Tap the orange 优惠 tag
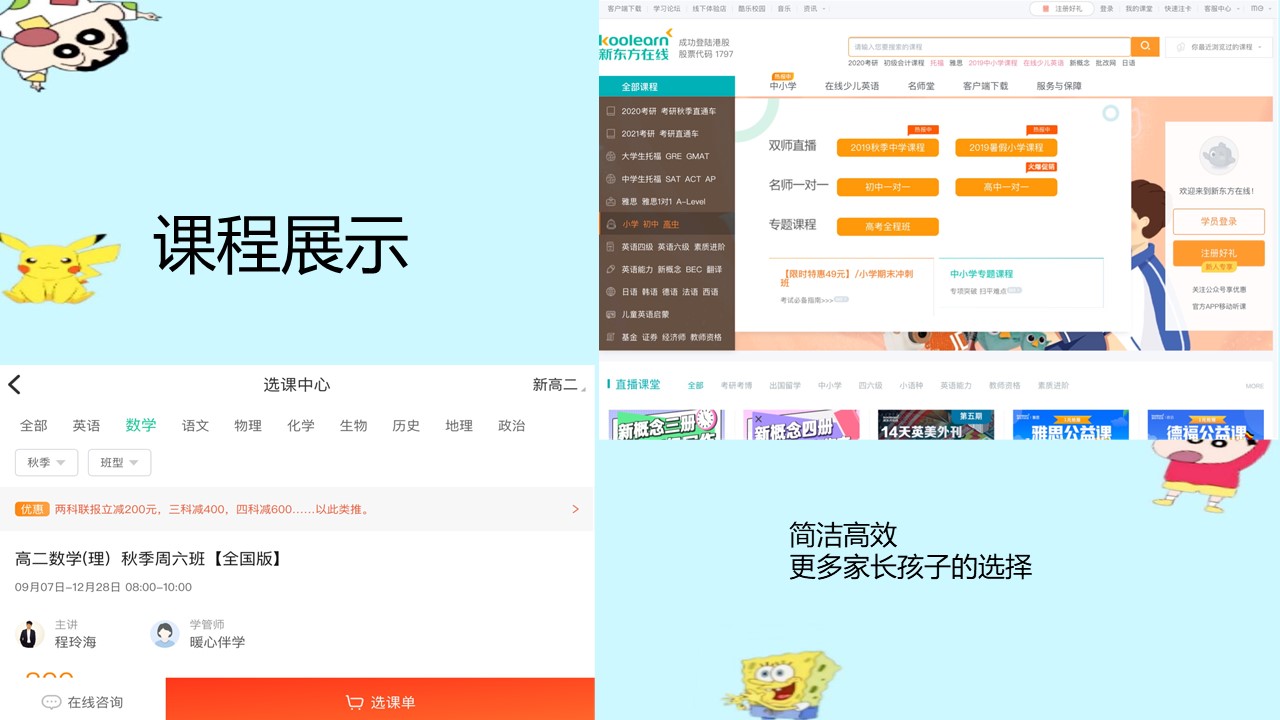 click(x=32, y=509)
